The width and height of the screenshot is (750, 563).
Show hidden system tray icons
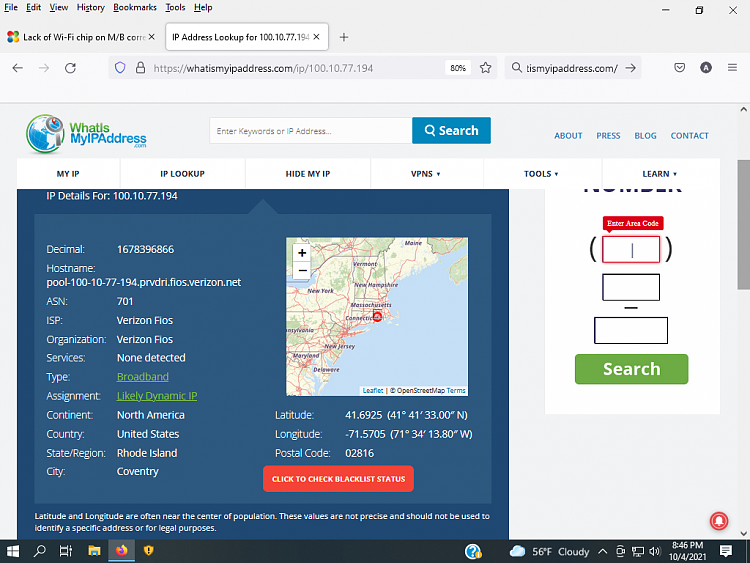603,552
